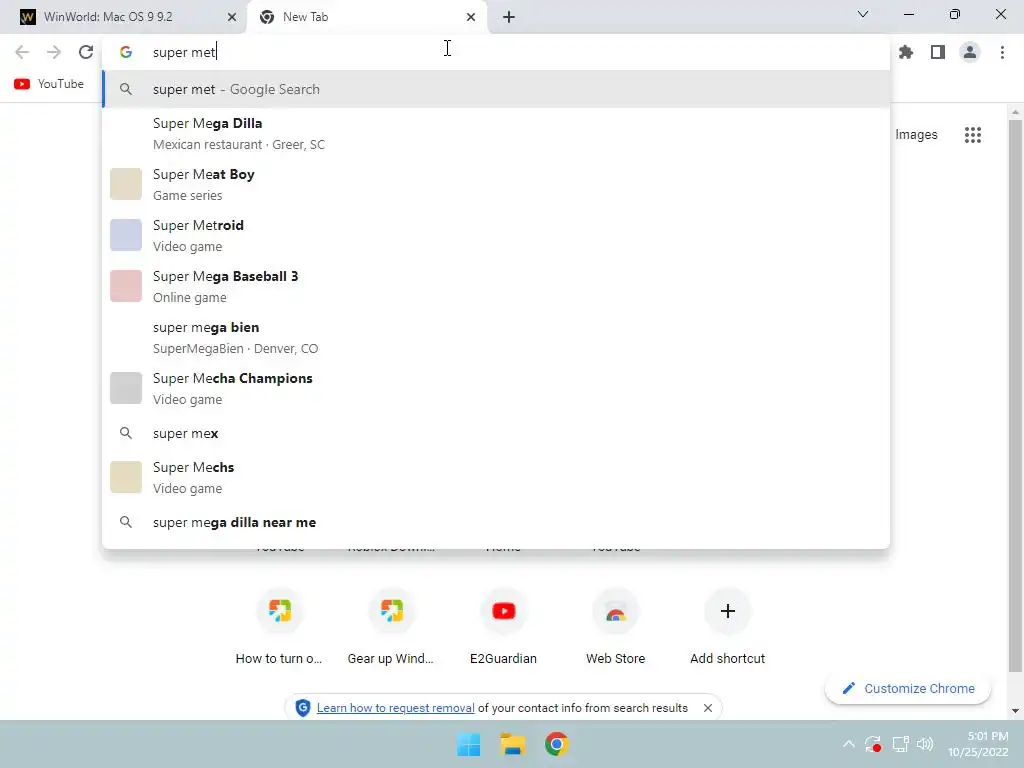Viewport: 1024px width, 768px height.
Task: Click the Super Mega Baseball 3 thumbnail
Action: pyautogui.click(x=126, y=286)
